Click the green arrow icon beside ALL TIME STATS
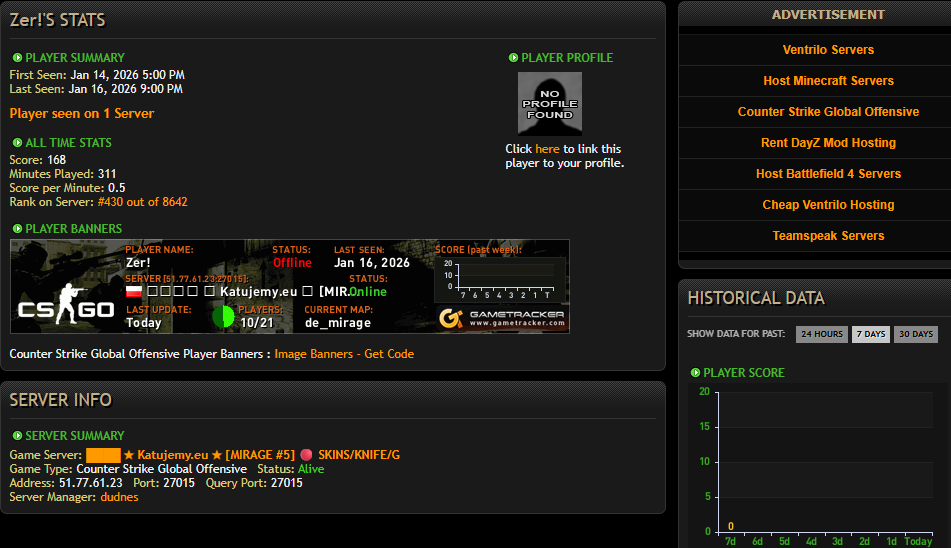Image resolution: width=951 pixels, height=548 pixels. [17, 143]
